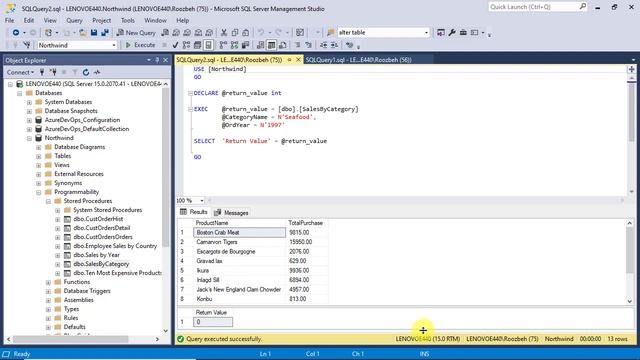Toggle Include Live Query Statistics
Image resolution: width=640 pixels, height=360 pixels.
coord(234,45)
